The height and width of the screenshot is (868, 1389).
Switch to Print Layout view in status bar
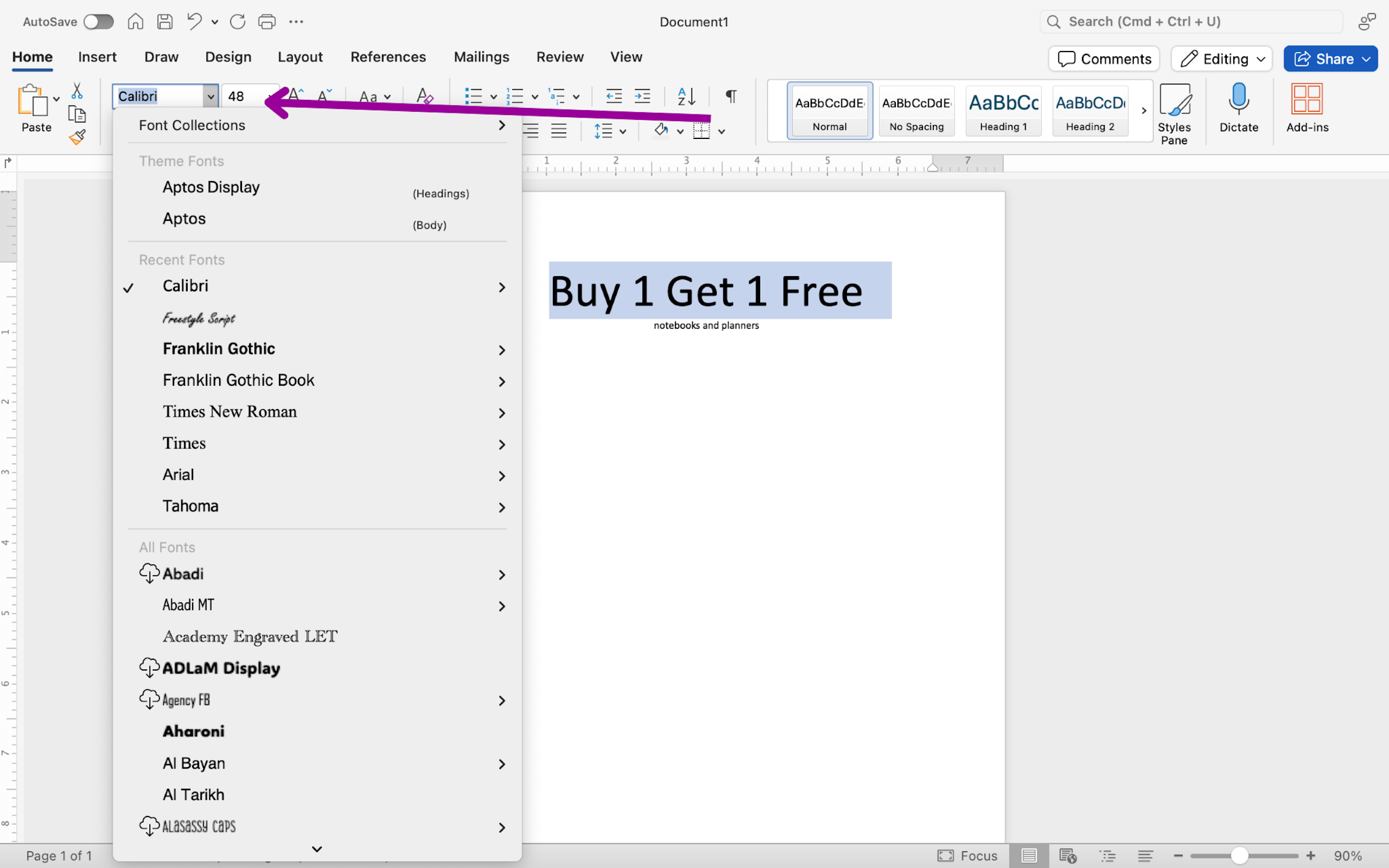pos(1029,856)
